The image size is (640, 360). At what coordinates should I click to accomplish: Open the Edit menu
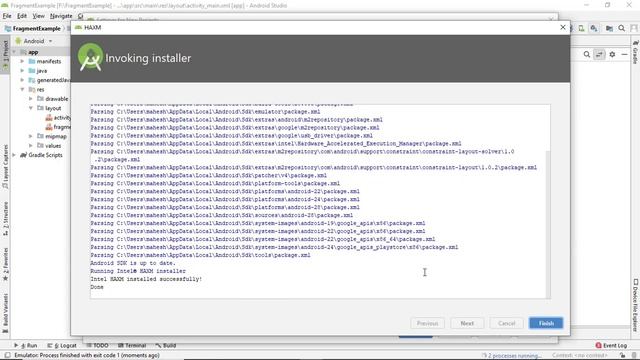coord(22,16)
